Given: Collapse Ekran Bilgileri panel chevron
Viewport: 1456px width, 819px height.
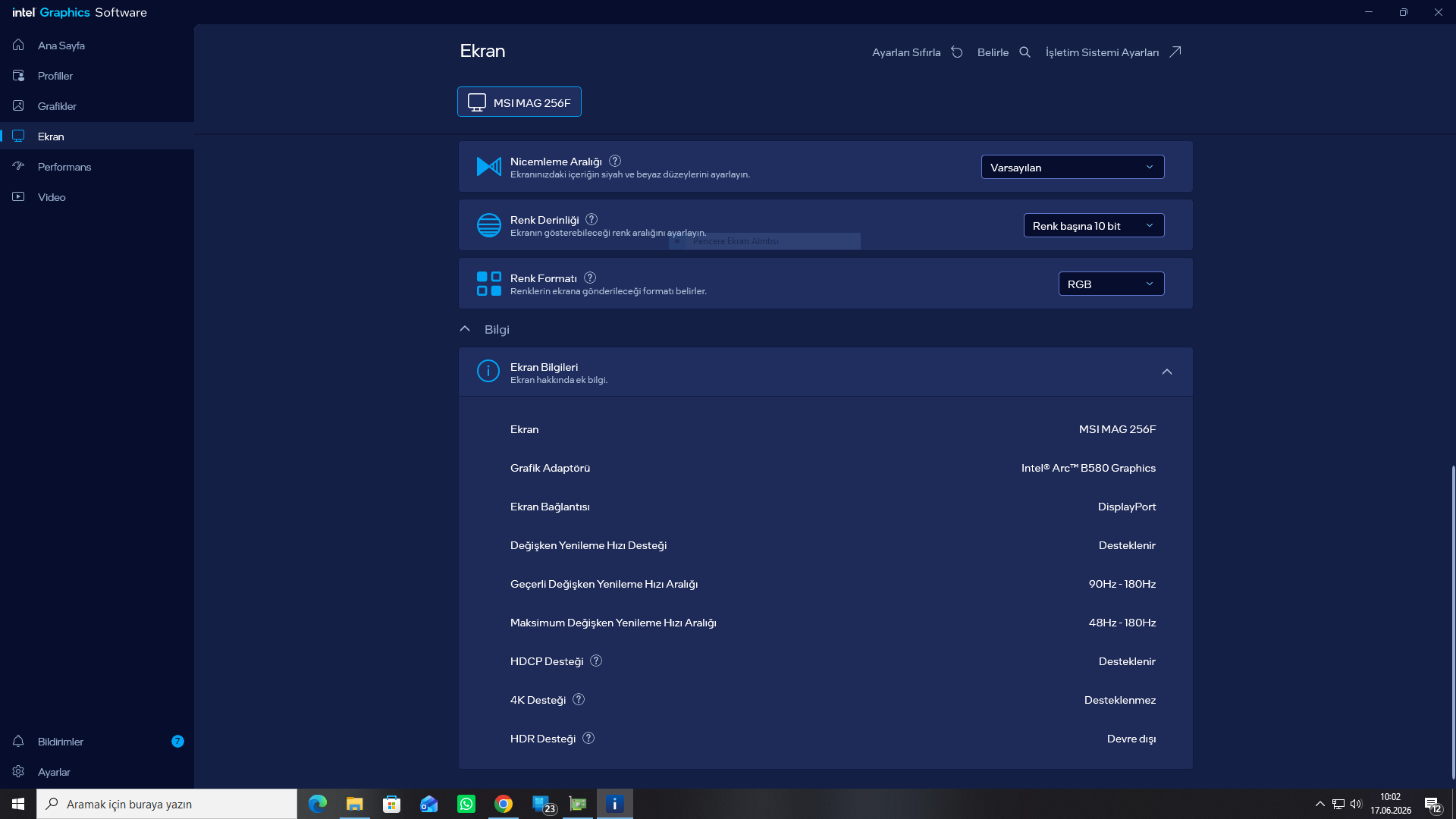Looking at the screenshot, I should coord(1167,372).
